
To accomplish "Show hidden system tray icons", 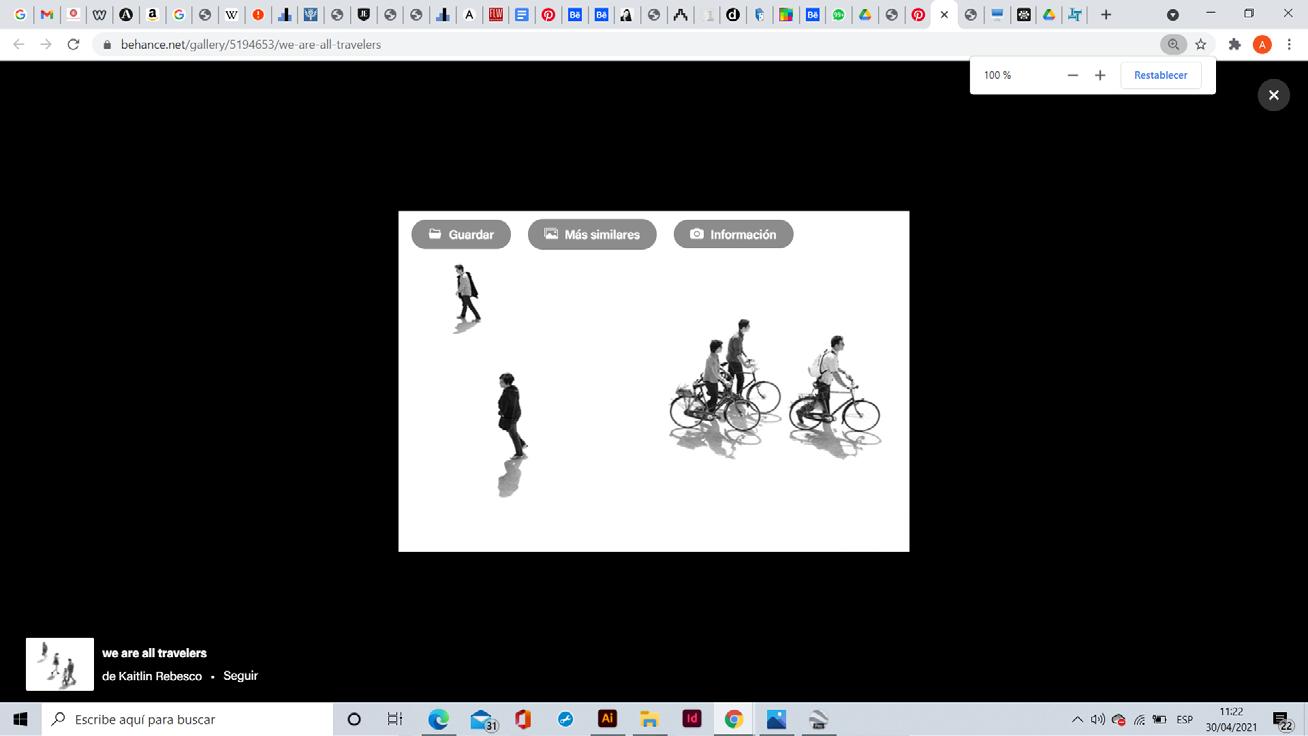I will click(x=1077, y=719).
